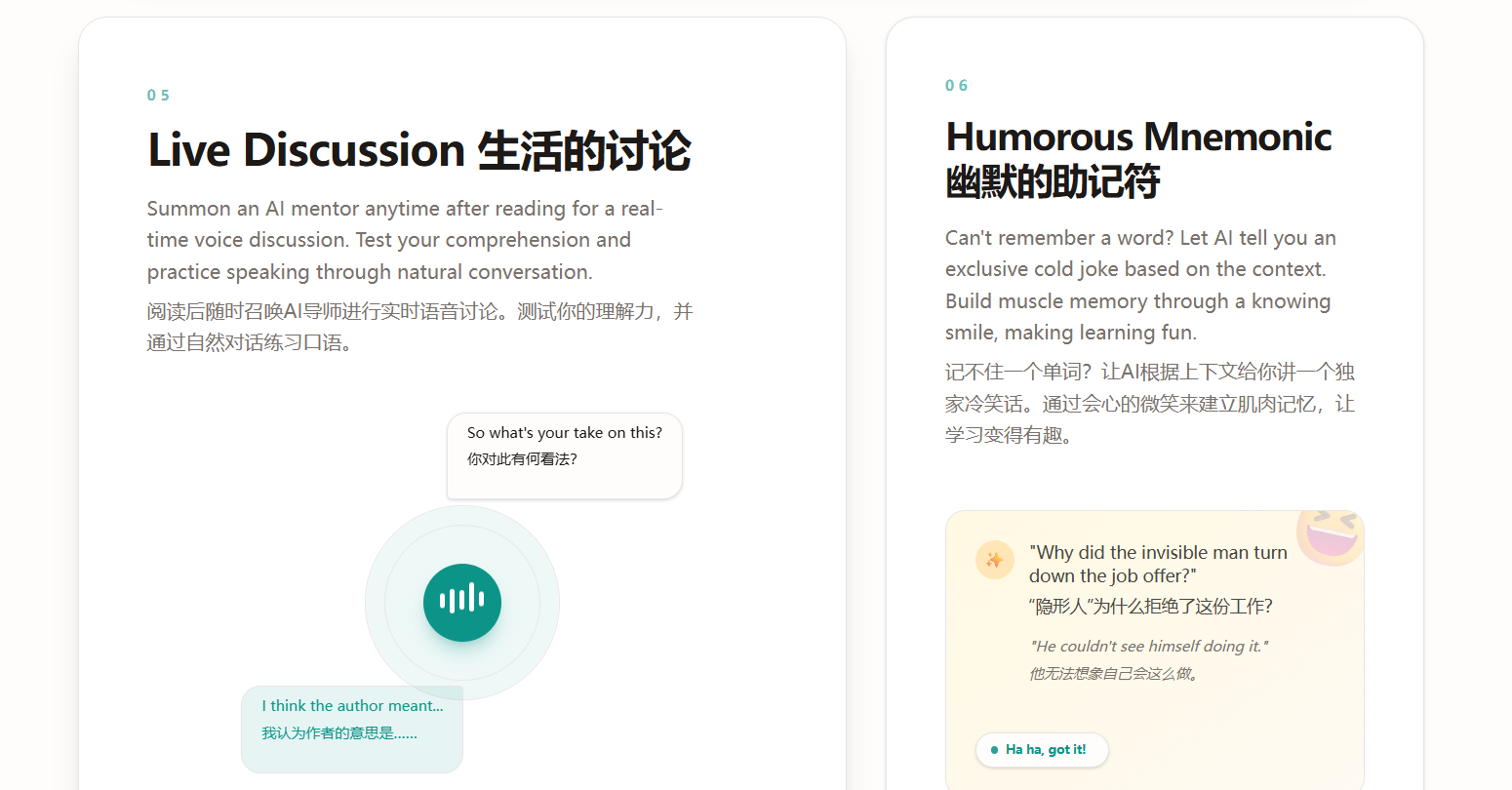Image resolution: width=1512 pixels, height=790 pixels.
Task: Click the teal voice waveform microphone button
Action: (462, 602)
